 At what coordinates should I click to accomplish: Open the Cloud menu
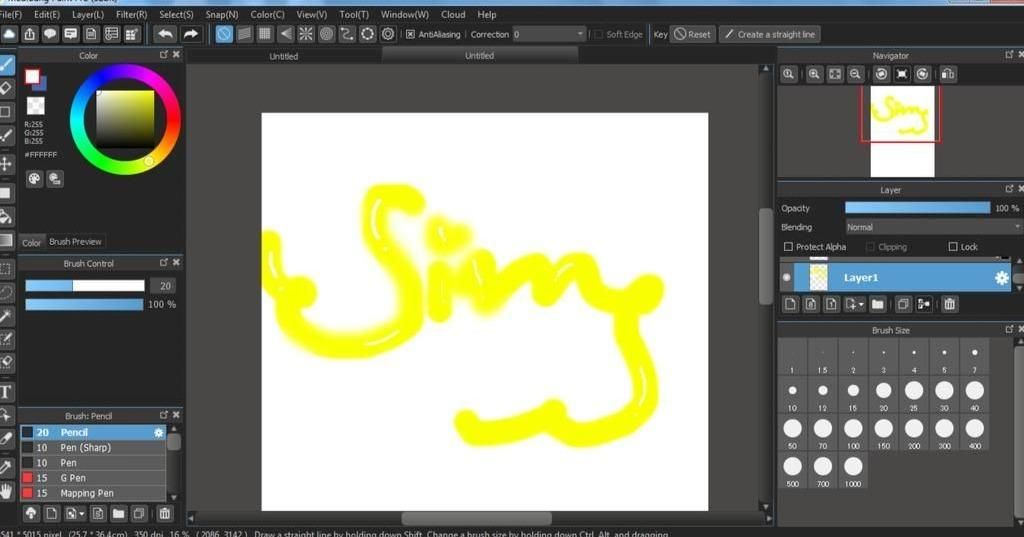coord(453,14)
